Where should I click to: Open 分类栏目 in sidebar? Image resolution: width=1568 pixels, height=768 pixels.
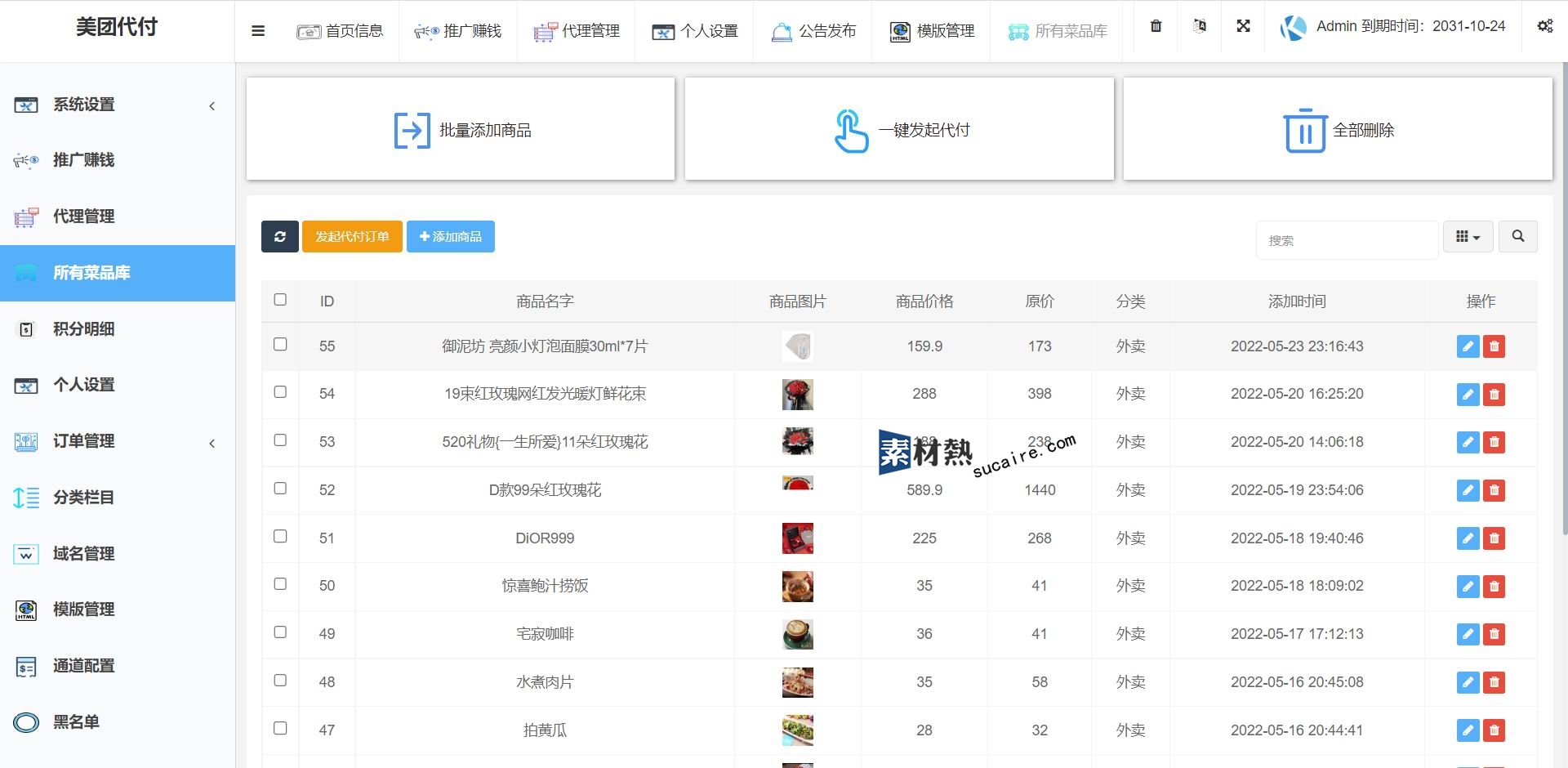118,498
